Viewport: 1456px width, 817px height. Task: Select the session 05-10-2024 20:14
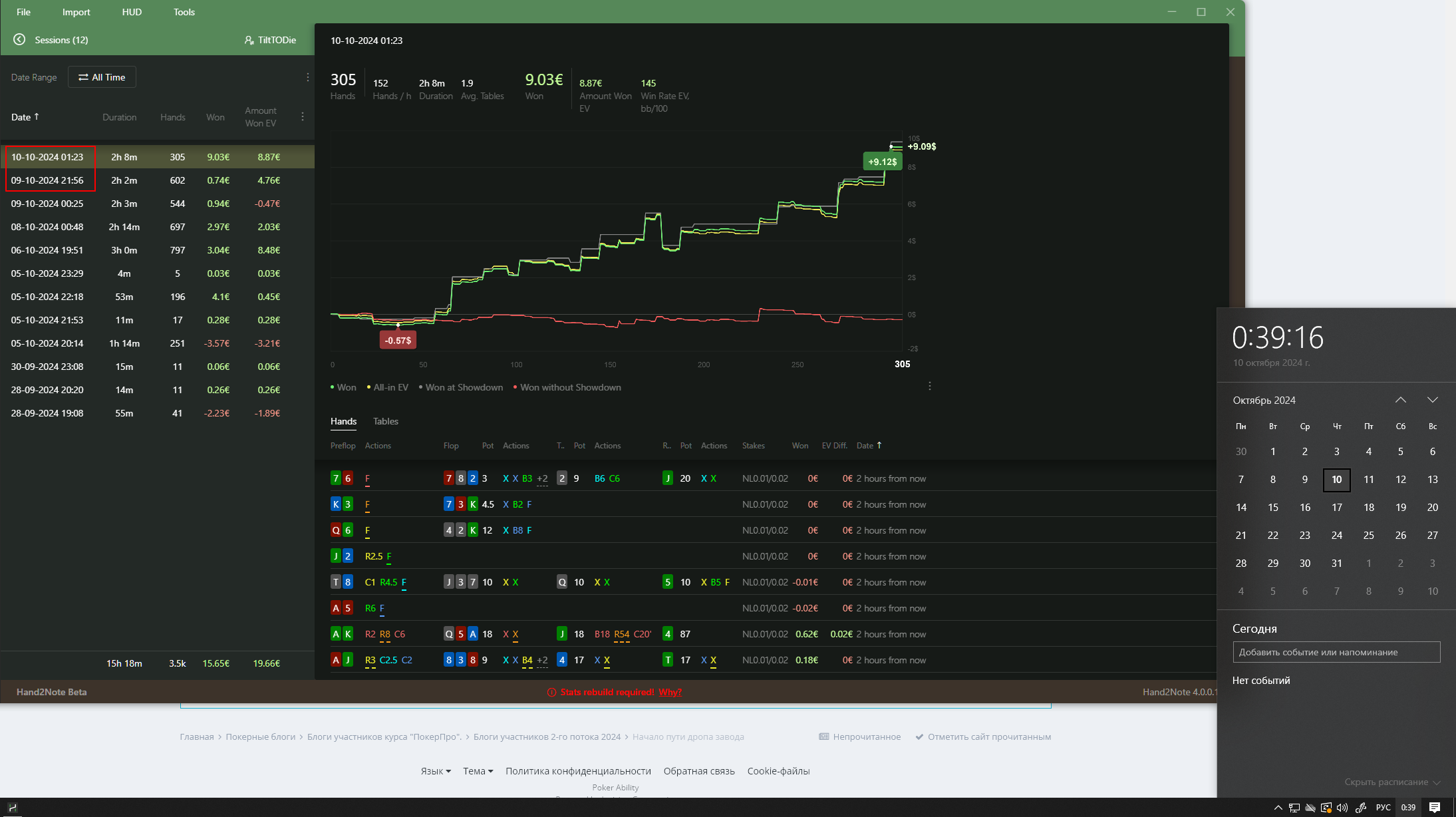tap(158, 343)
